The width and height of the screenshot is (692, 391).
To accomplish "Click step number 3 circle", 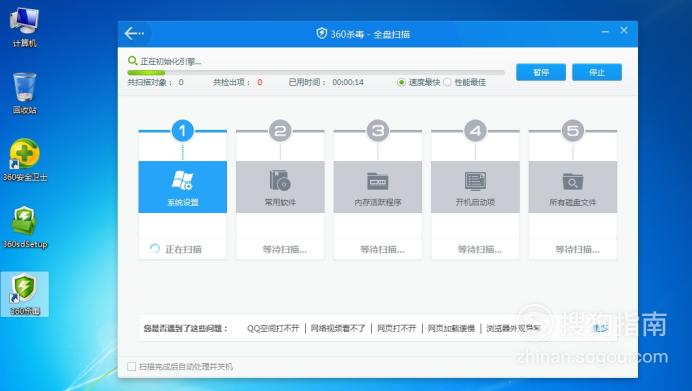I will tap(378, 131).
